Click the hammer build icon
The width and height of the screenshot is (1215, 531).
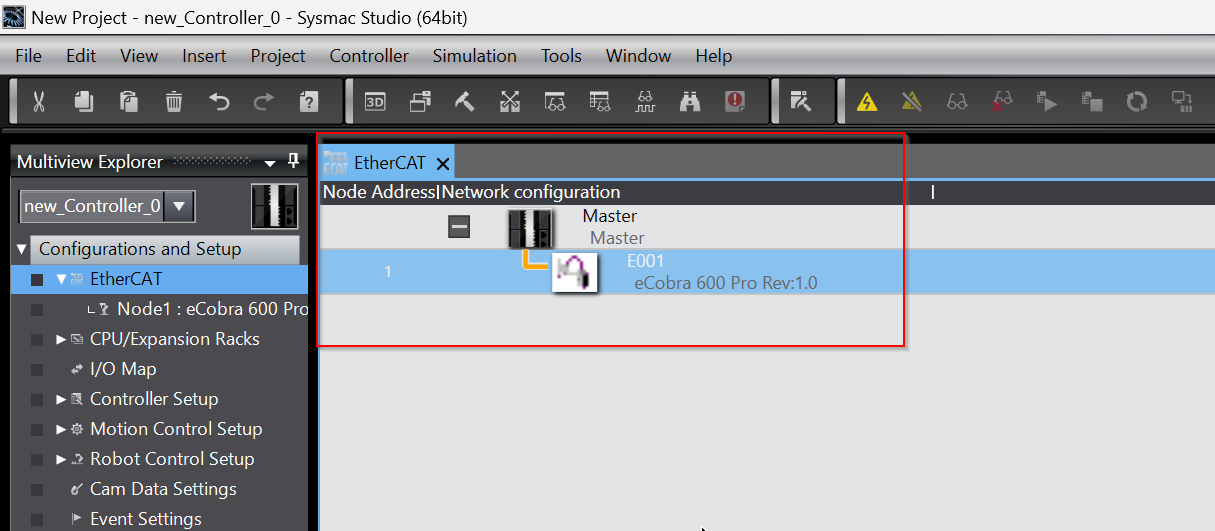(x=465, y=101)
